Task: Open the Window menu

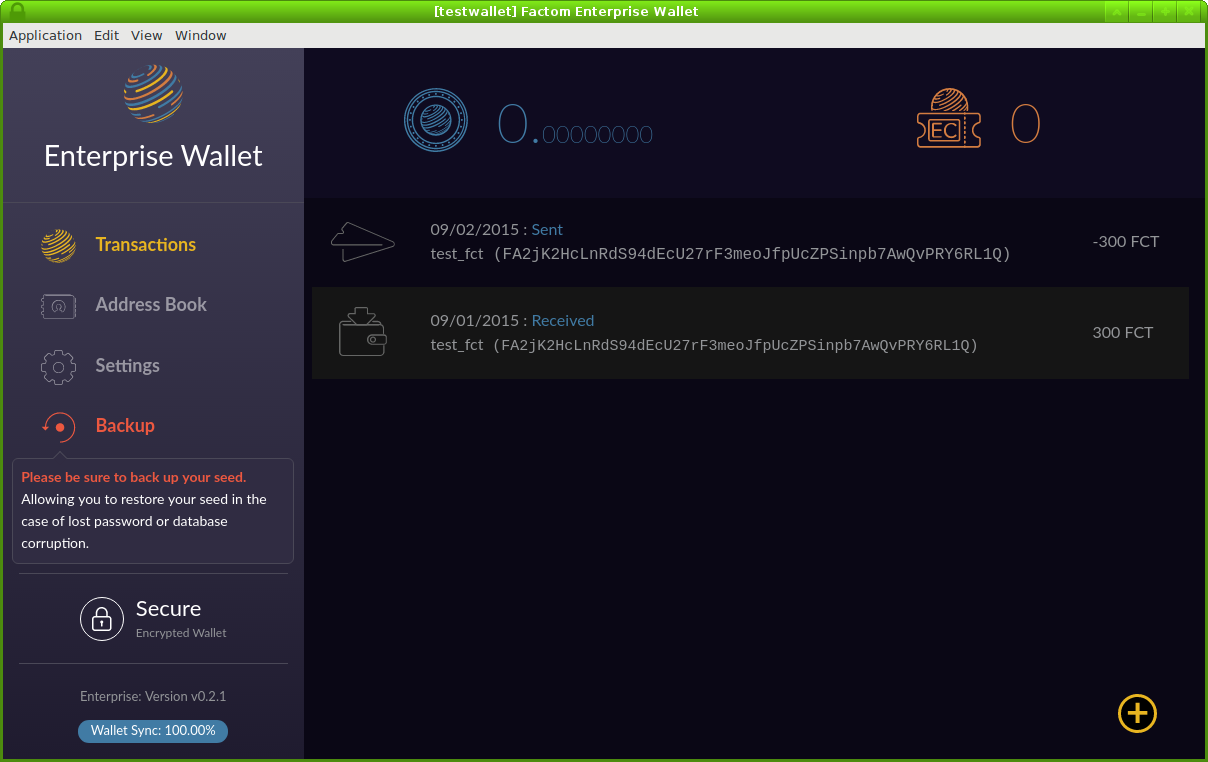Action: coord(201,35)
